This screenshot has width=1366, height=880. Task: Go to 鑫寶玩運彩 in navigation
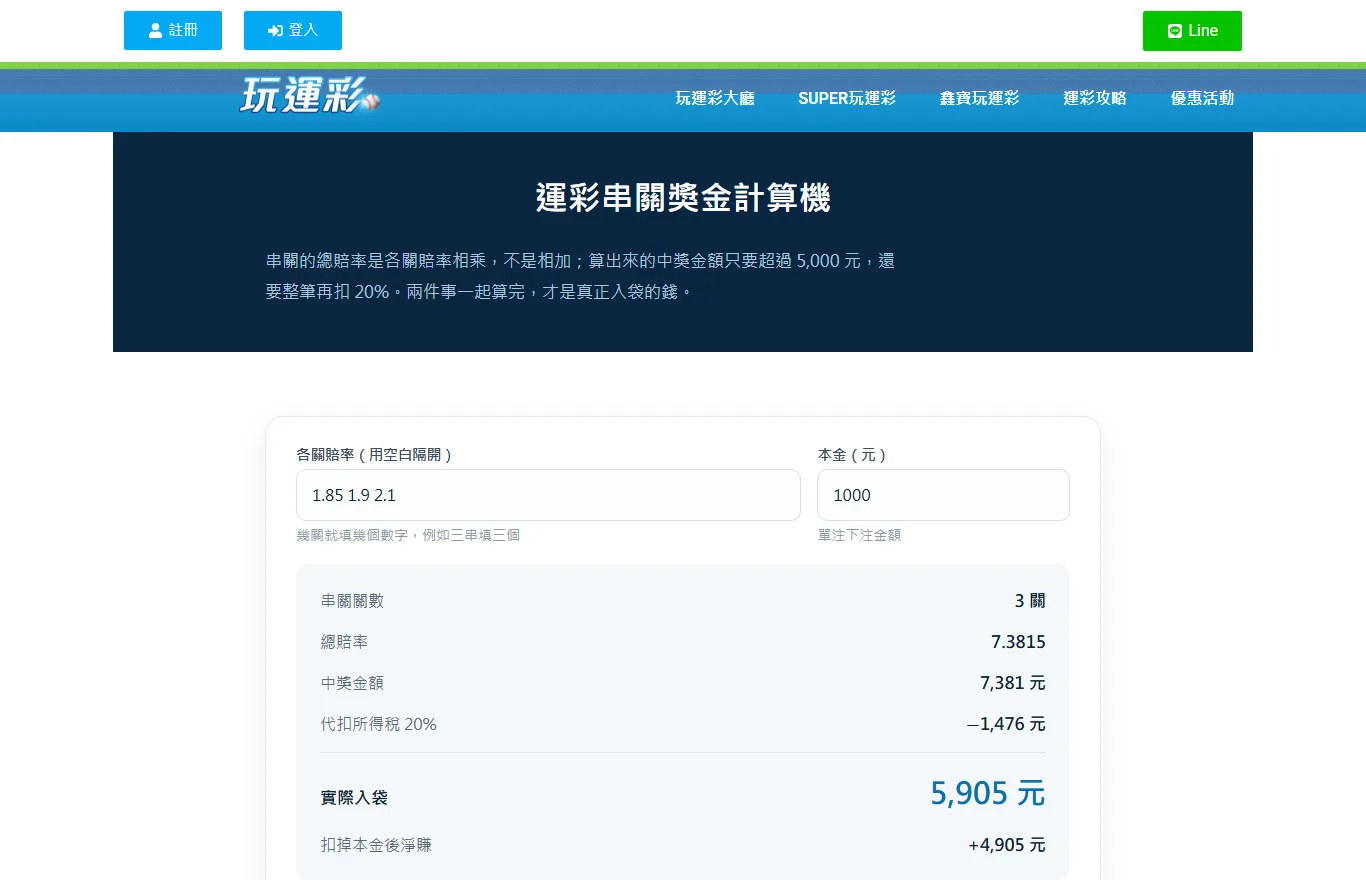coord(980,98)
